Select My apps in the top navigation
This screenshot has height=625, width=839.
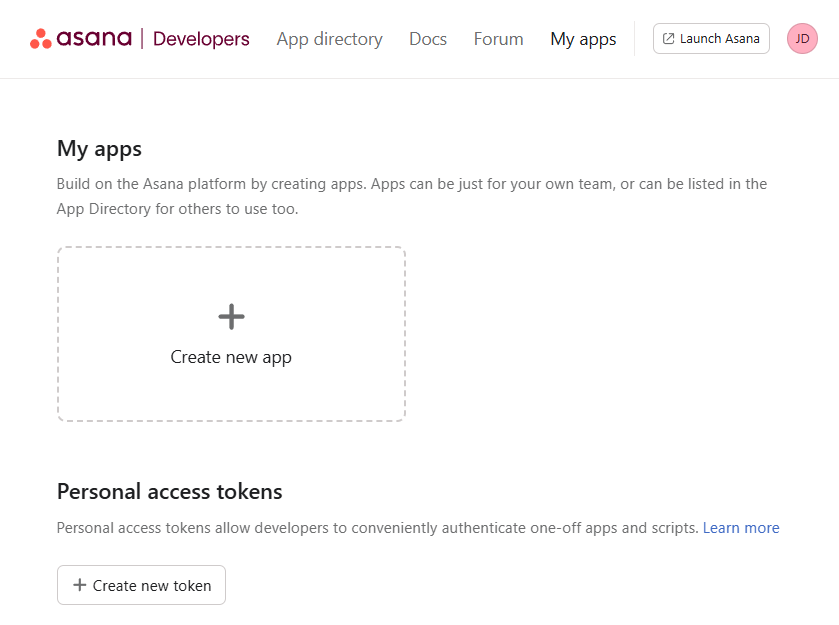click(583, 39)
